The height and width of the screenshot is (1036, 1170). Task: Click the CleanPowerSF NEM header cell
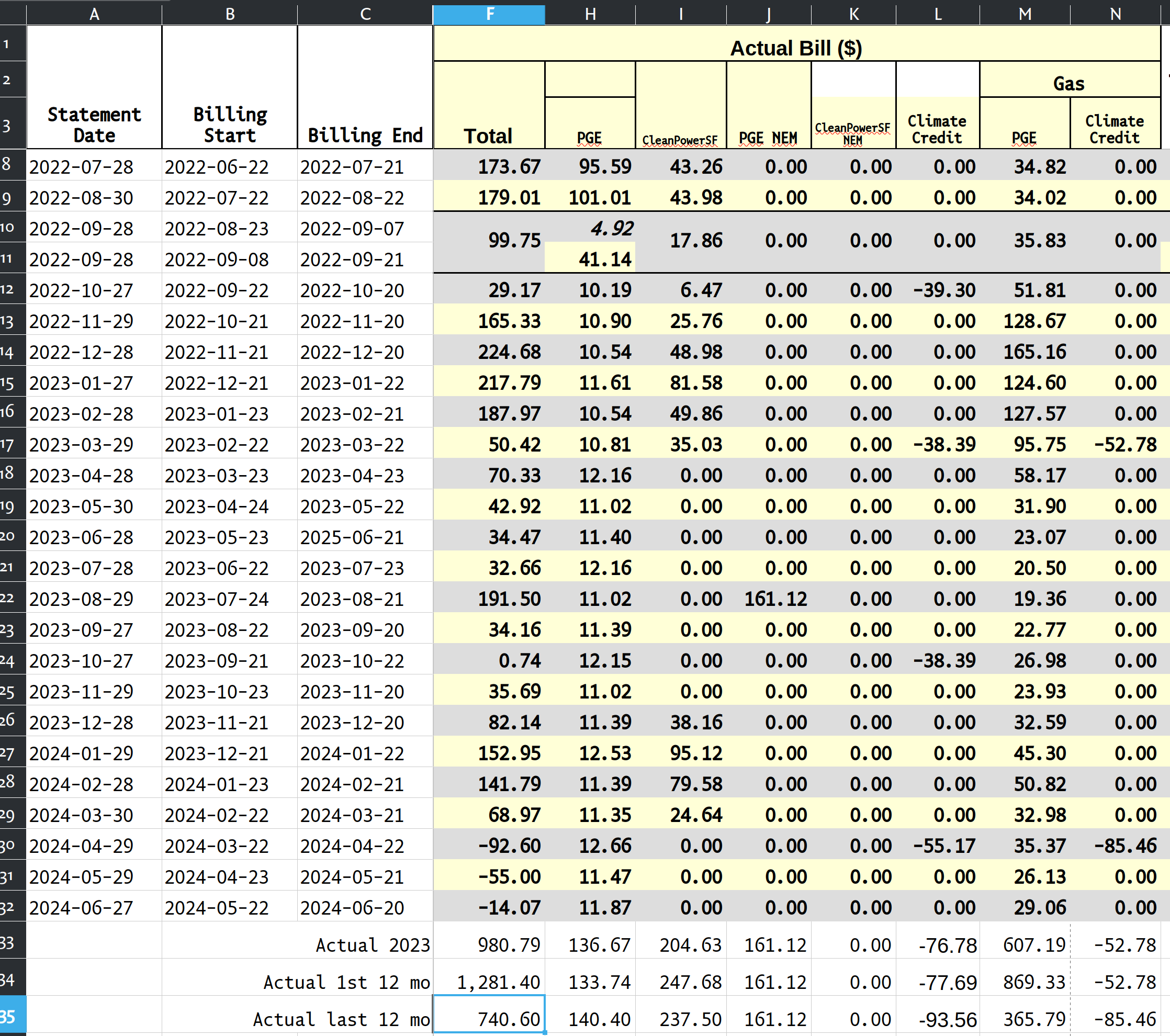point(852,133)
